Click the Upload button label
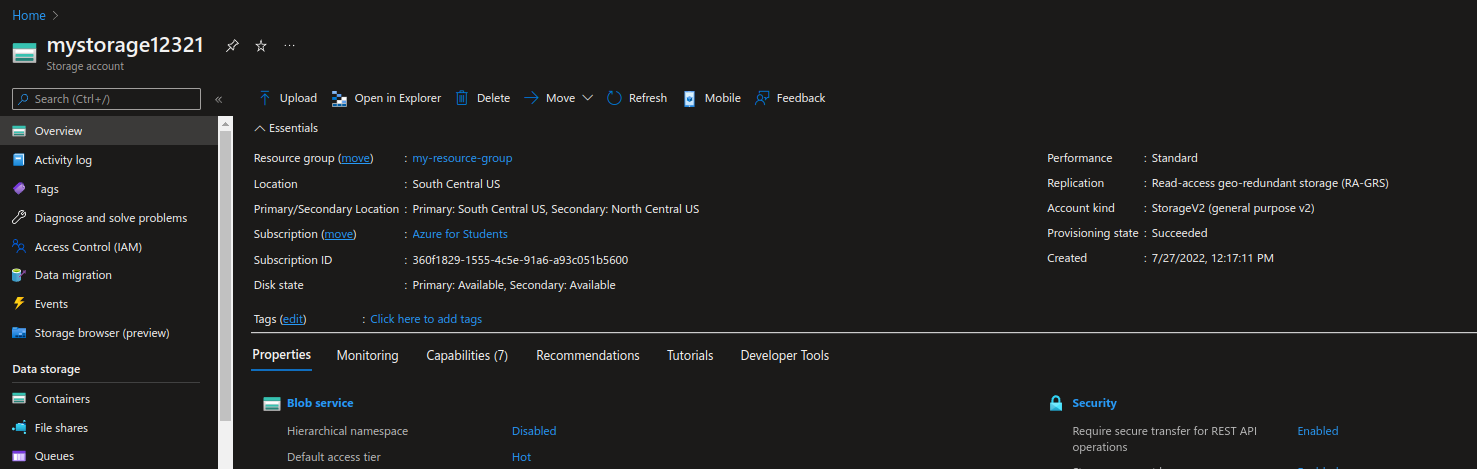The width and height of the screenshot is (1477, 469). click(x=298, y=98)
